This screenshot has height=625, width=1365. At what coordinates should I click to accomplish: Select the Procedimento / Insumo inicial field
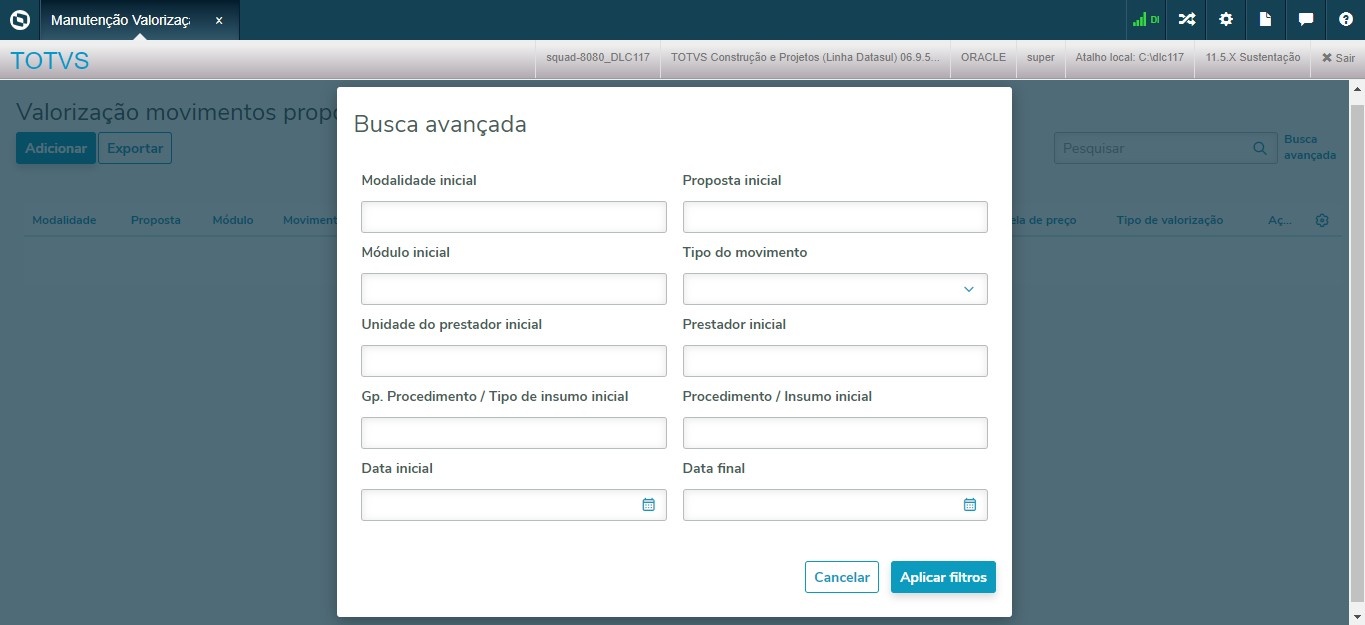tap(835, 433)
